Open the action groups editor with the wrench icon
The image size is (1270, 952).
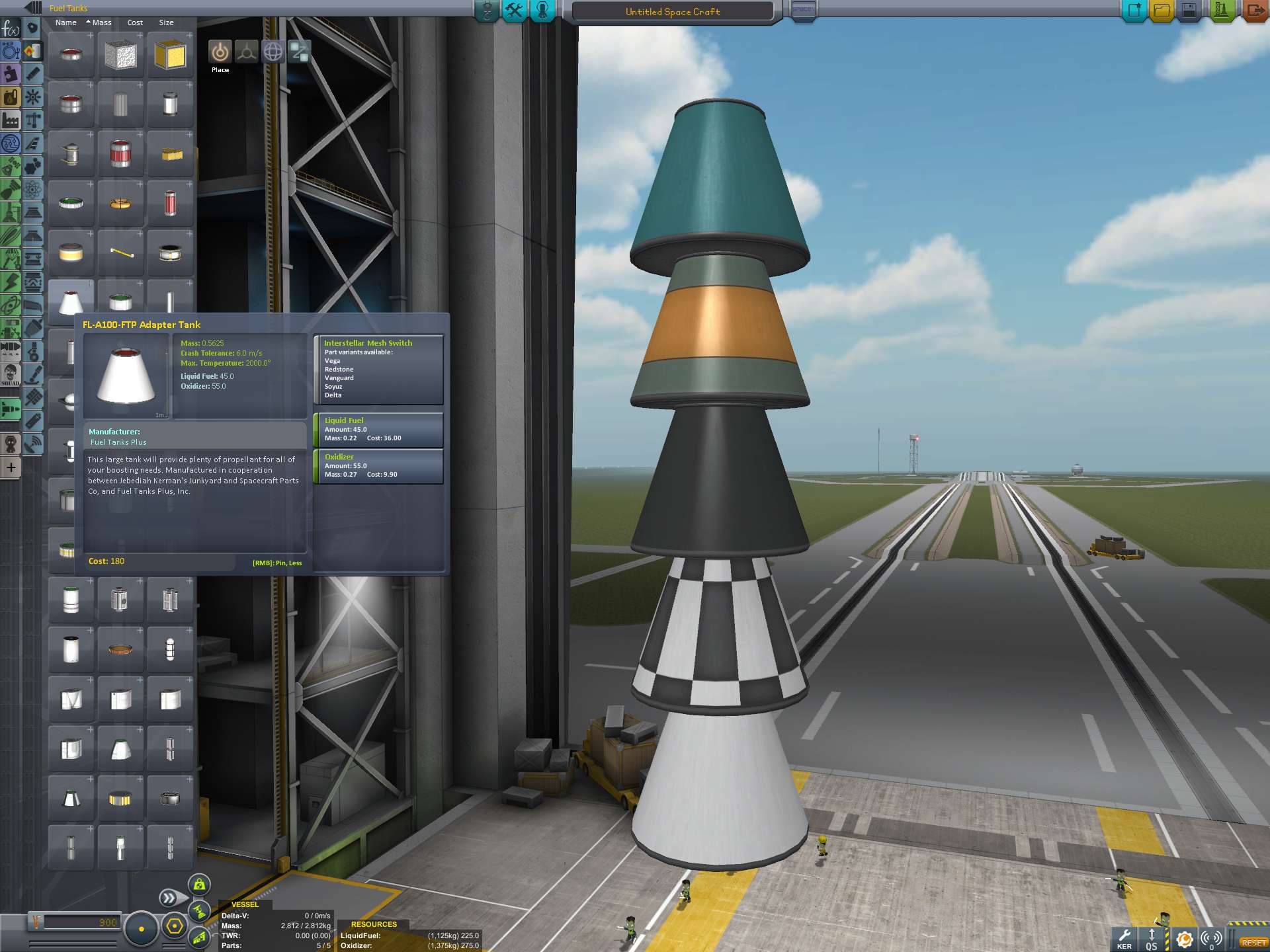coord(514,11)
